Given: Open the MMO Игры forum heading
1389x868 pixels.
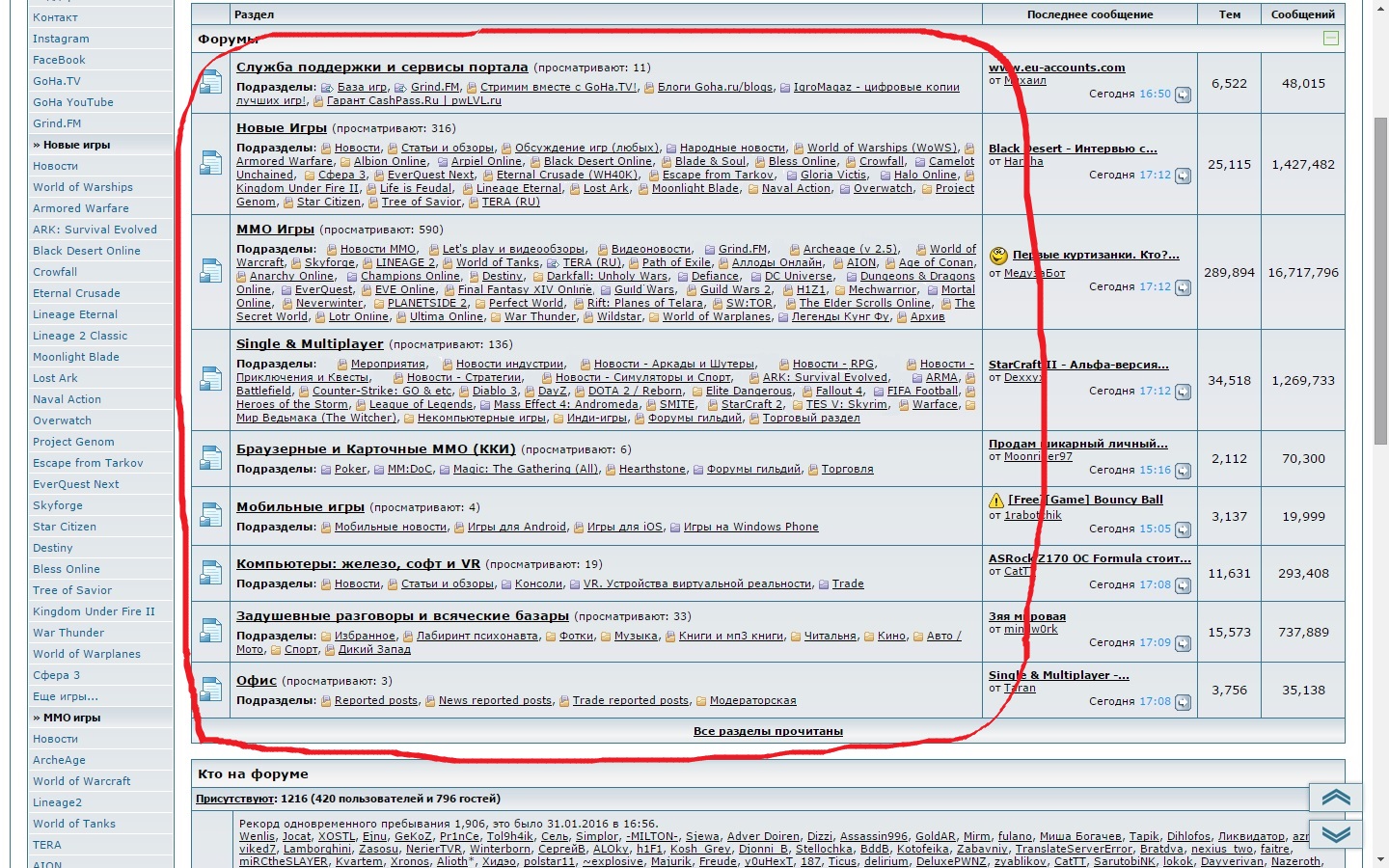Looking at the screenshot, I should point(275,230).
